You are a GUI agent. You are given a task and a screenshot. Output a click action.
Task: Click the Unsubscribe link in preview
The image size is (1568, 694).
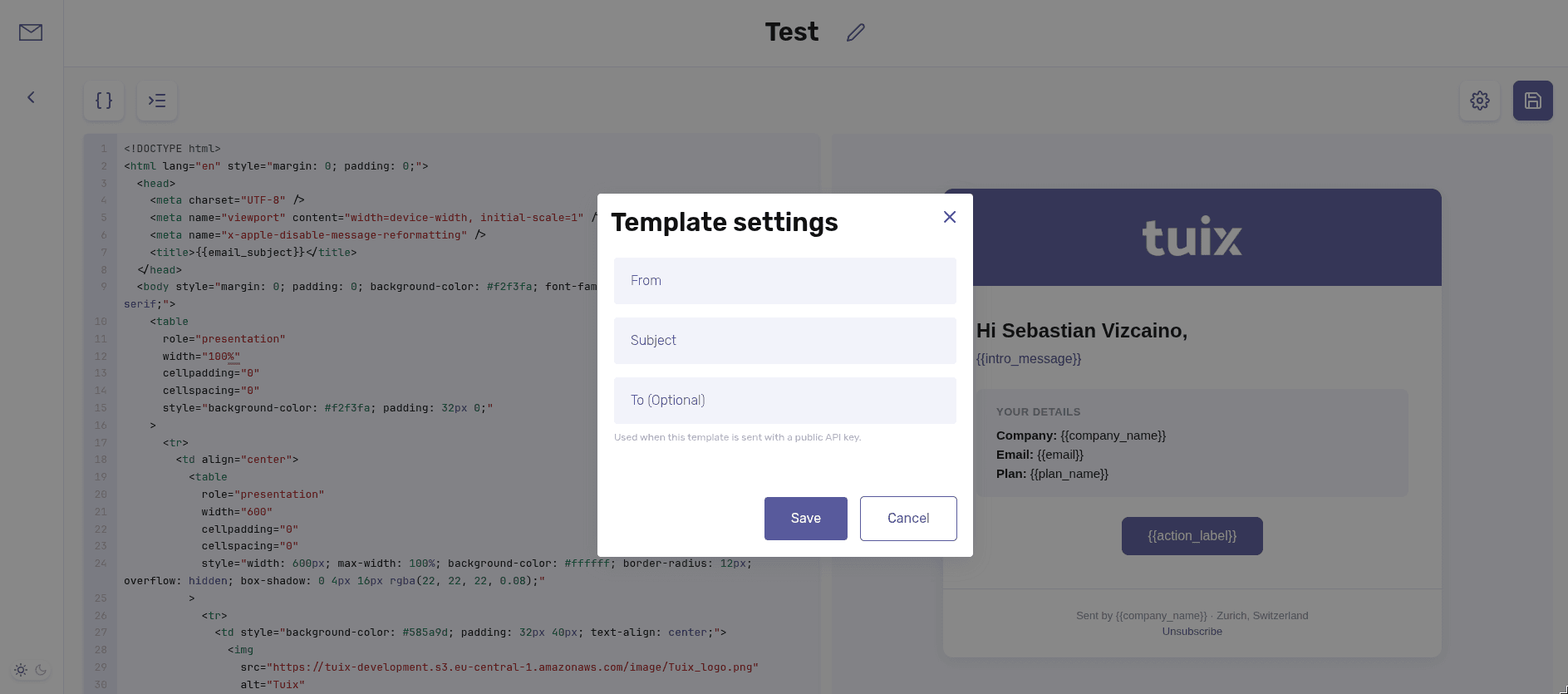point(1192,632)
